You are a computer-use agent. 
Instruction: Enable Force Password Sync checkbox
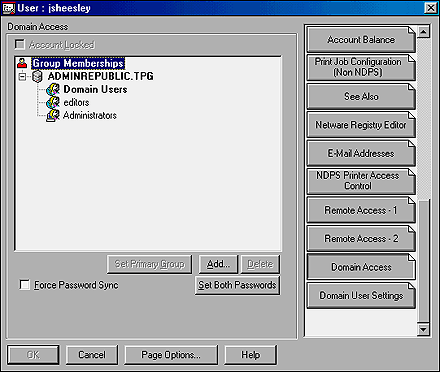[24, 285]
